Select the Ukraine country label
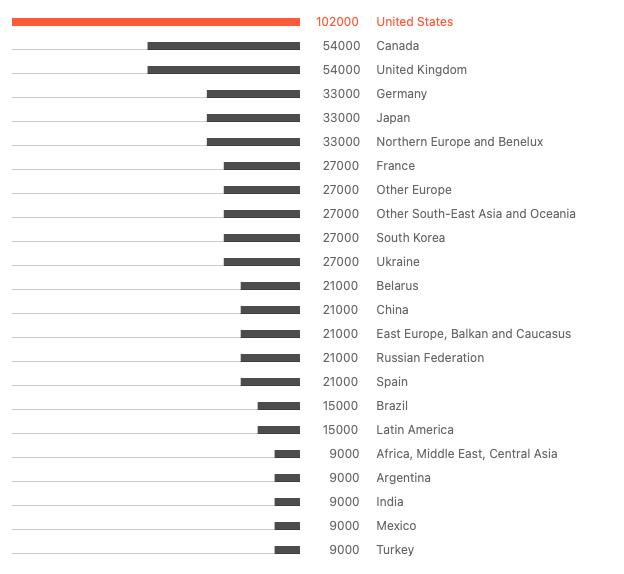 pyautogui.click(x=397, y=262)
